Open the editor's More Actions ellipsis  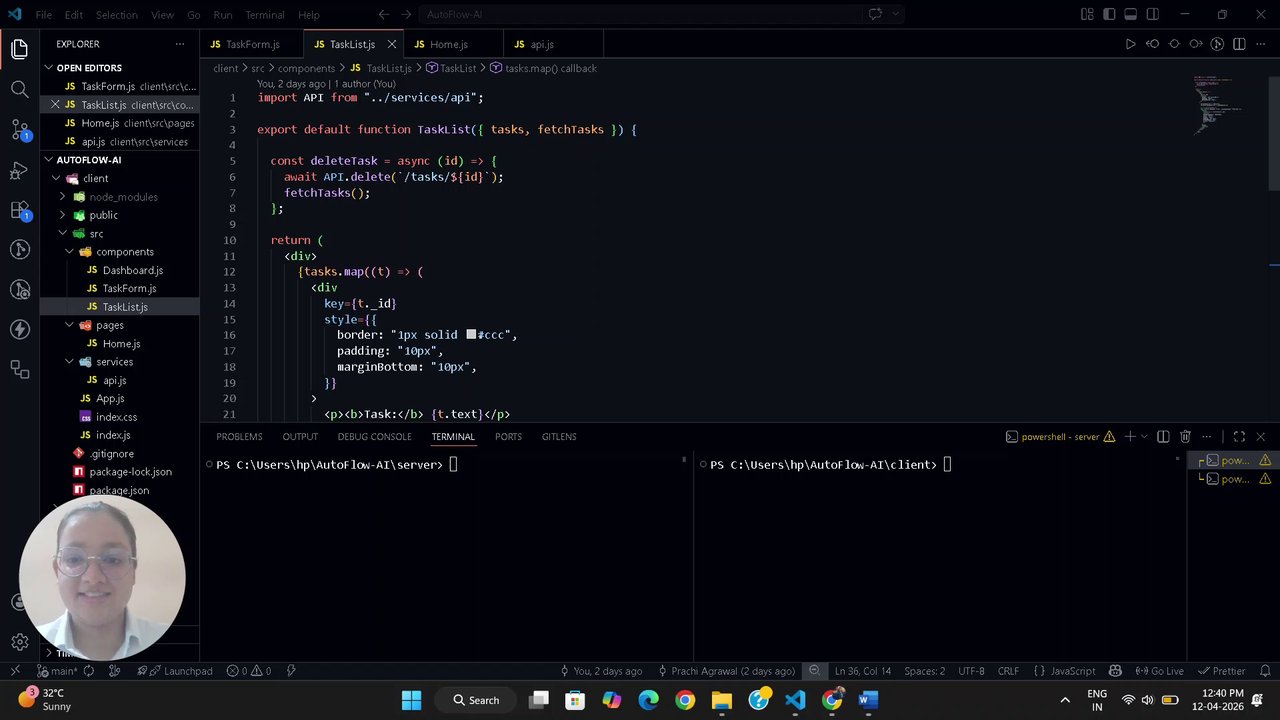click(1260, 44)
